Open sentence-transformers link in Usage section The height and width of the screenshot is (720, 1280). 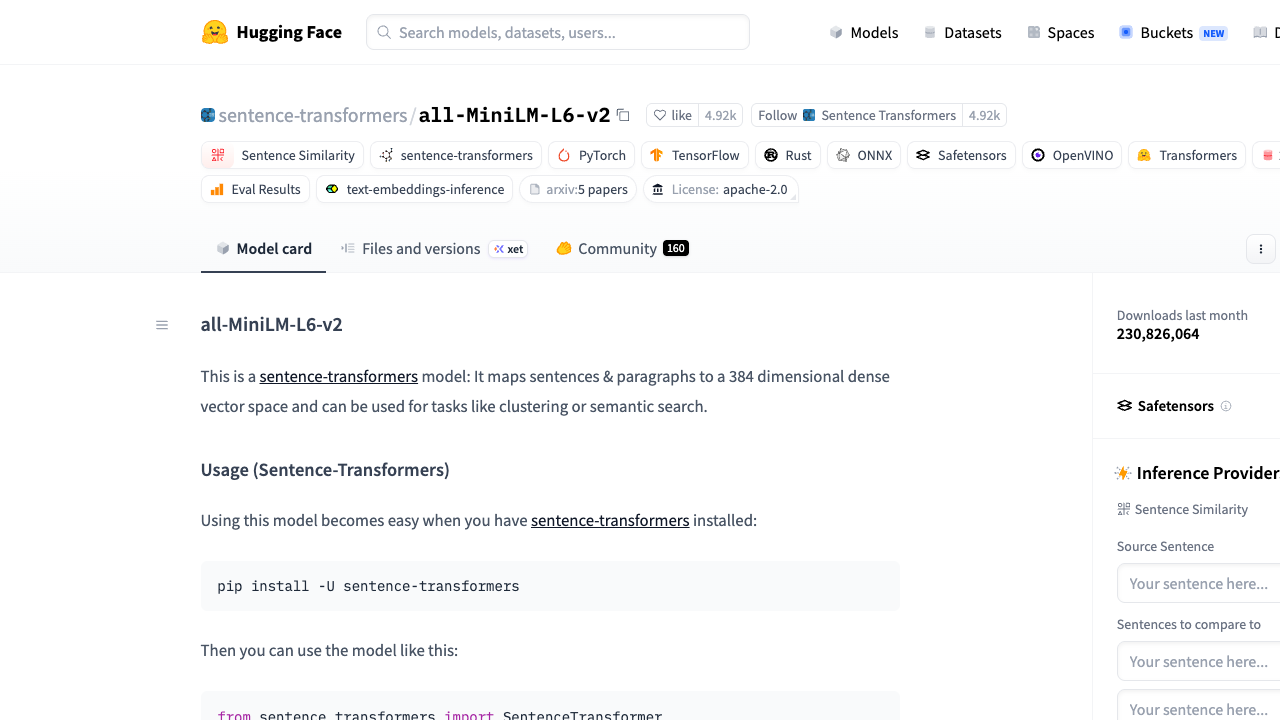610,520
